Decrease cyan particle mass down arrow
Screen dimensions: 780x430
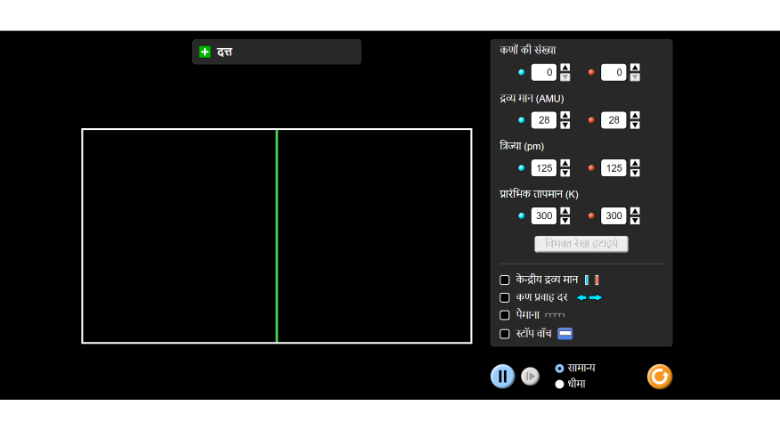pyautogui.click(x=565, y=125)
